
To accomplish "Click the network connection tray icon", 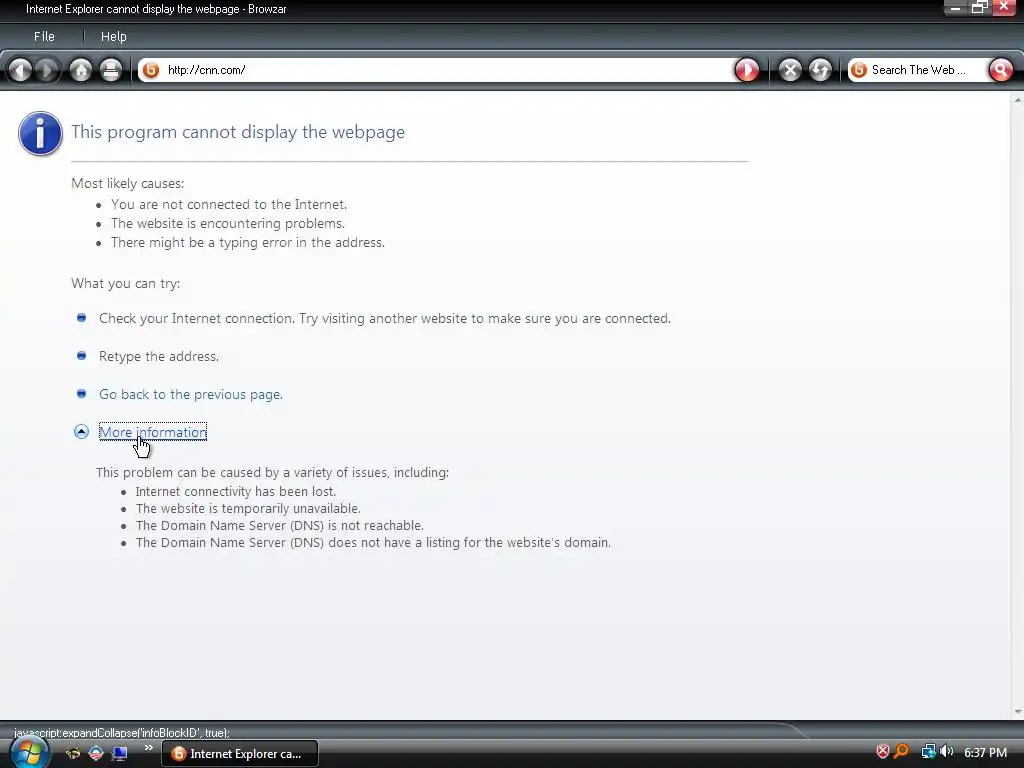I will point(928,752).
